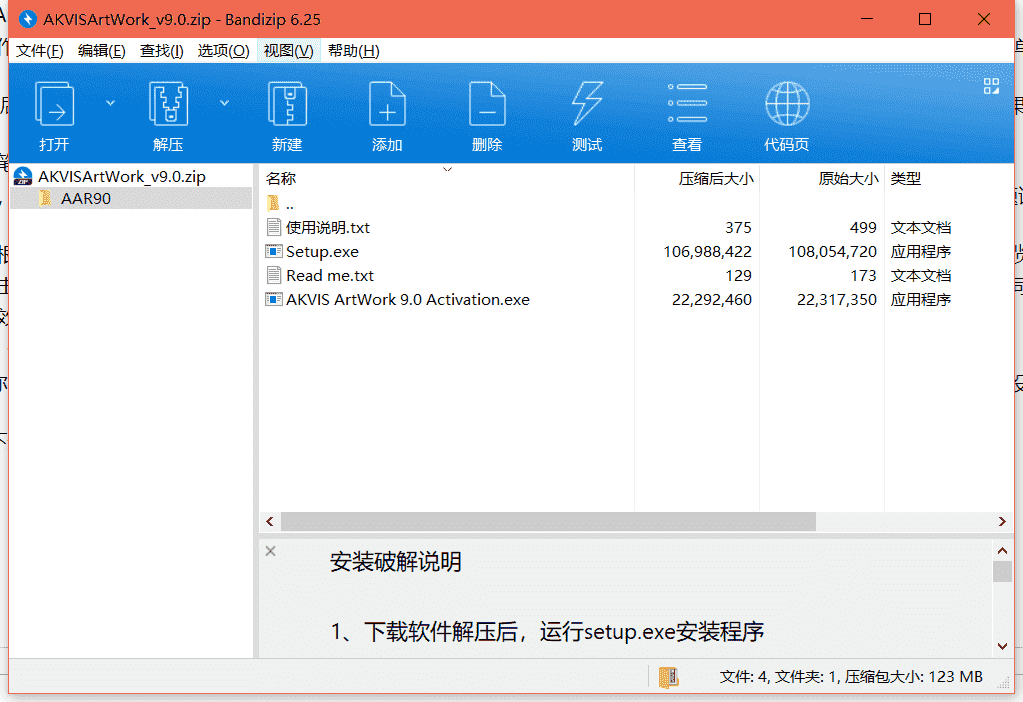This screenshot has width=1023, height=702.
Task: Click the Delete (删除) toolbar icon
Action: (487, 103)
